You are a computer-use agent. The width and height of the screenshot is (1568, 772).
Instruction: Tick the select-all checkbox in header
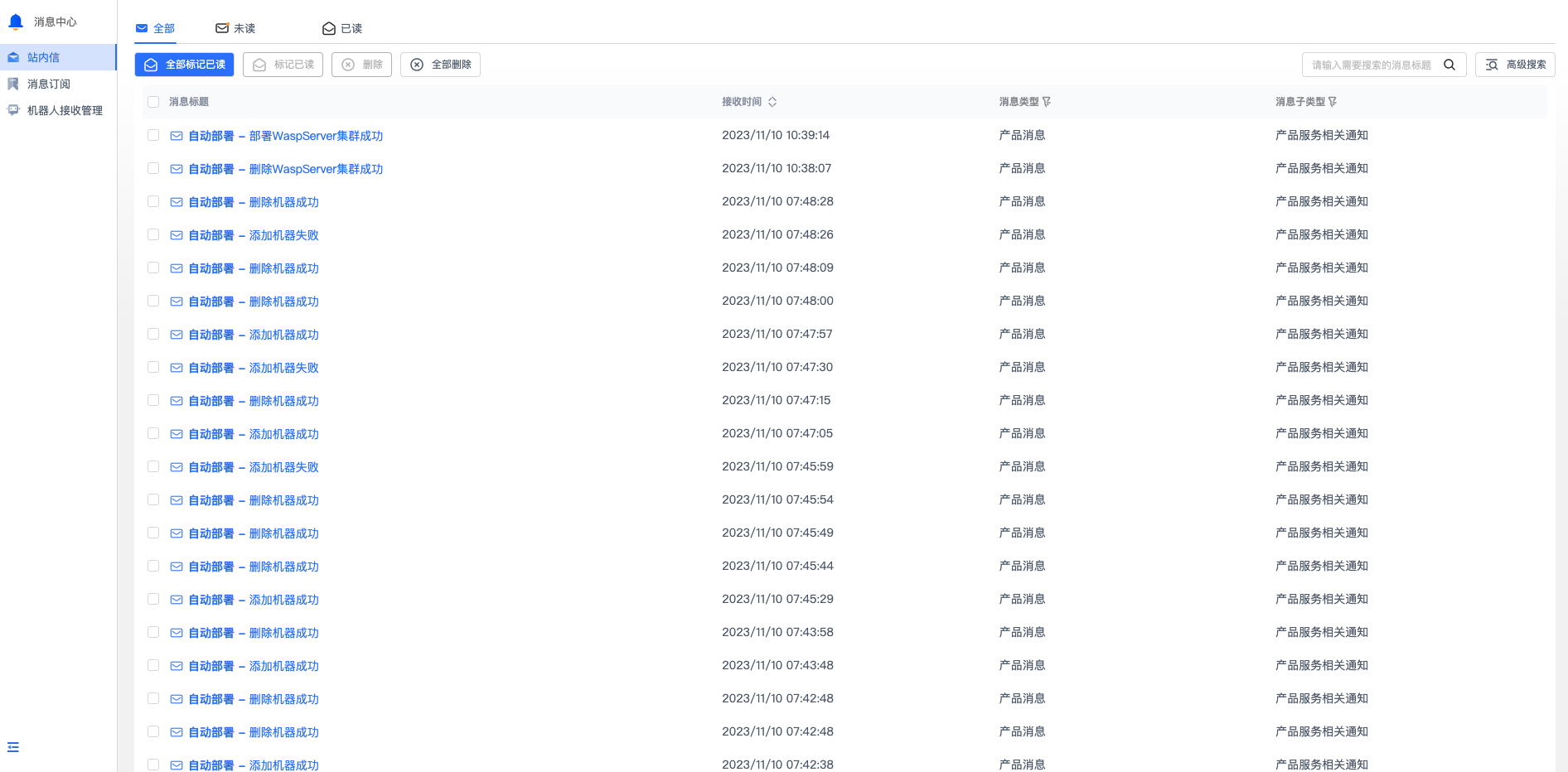(x=153, y=102)
